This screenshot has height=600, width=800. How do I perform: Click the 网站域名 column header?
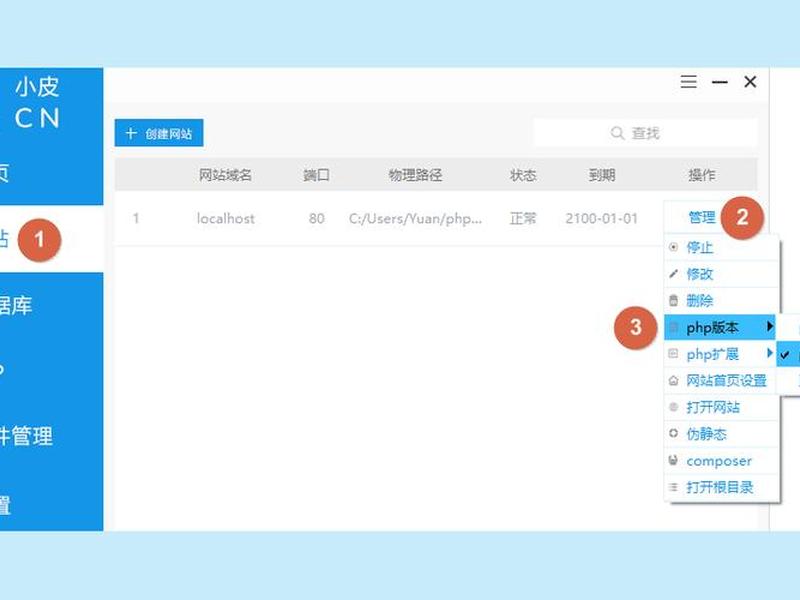[x=225, y=175]
